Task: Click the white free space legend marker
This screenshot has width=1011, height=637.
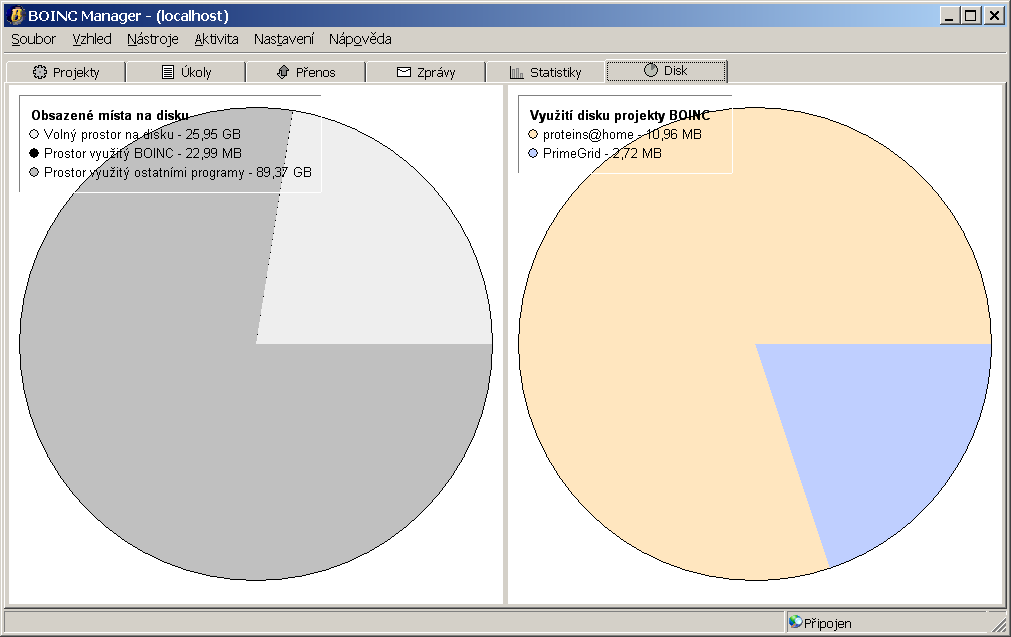Action: click(x=34, y=134)
